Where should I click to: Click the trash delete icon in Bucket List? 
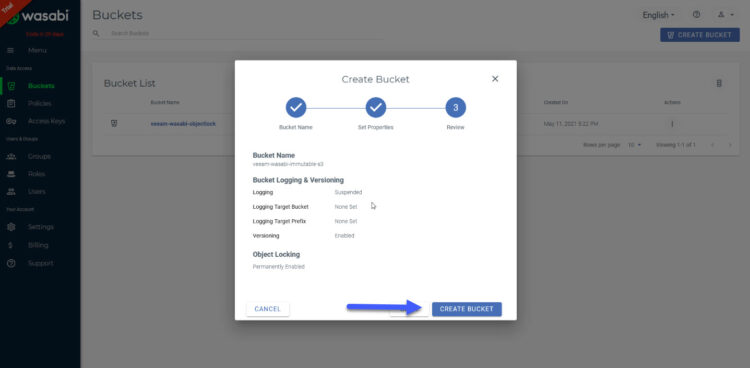point(718,83)
